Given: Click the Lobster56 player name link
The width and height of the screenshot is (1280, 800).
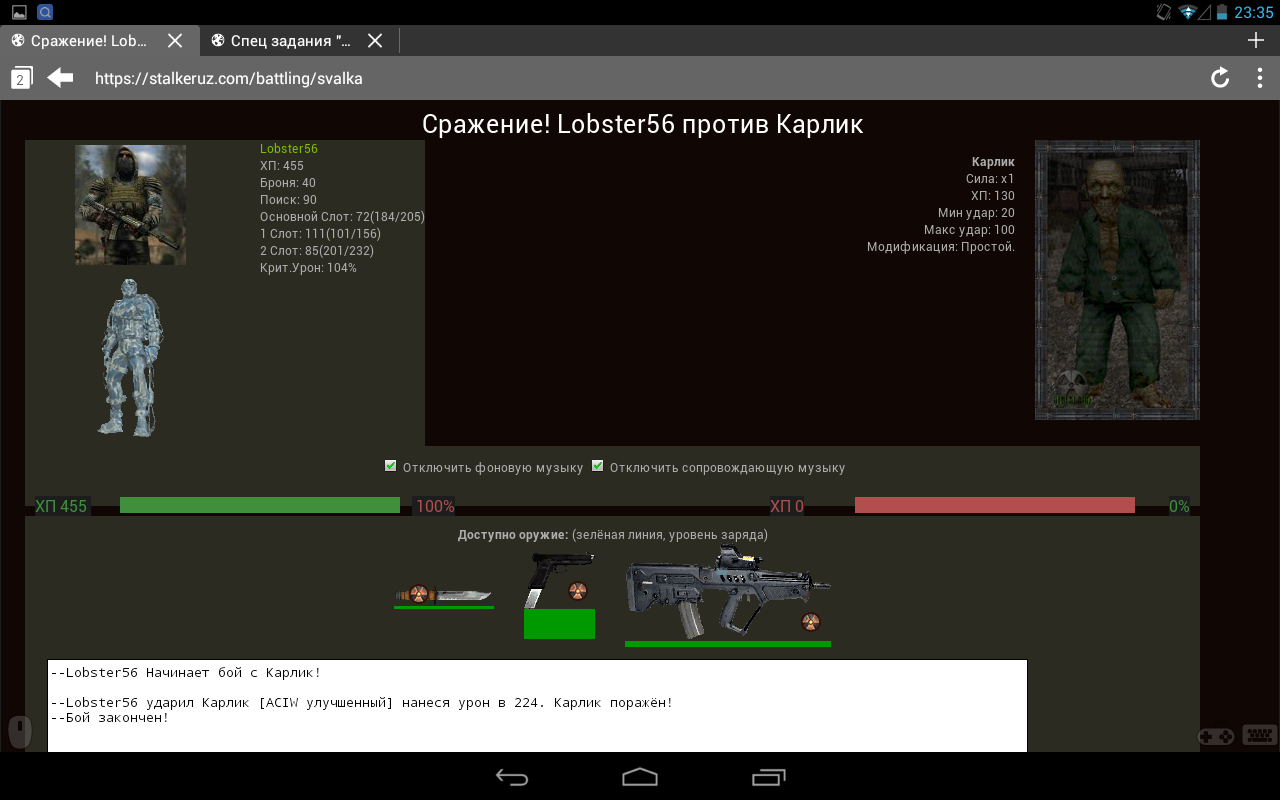Looking at the screenshot, I should [x=289, y=149].
